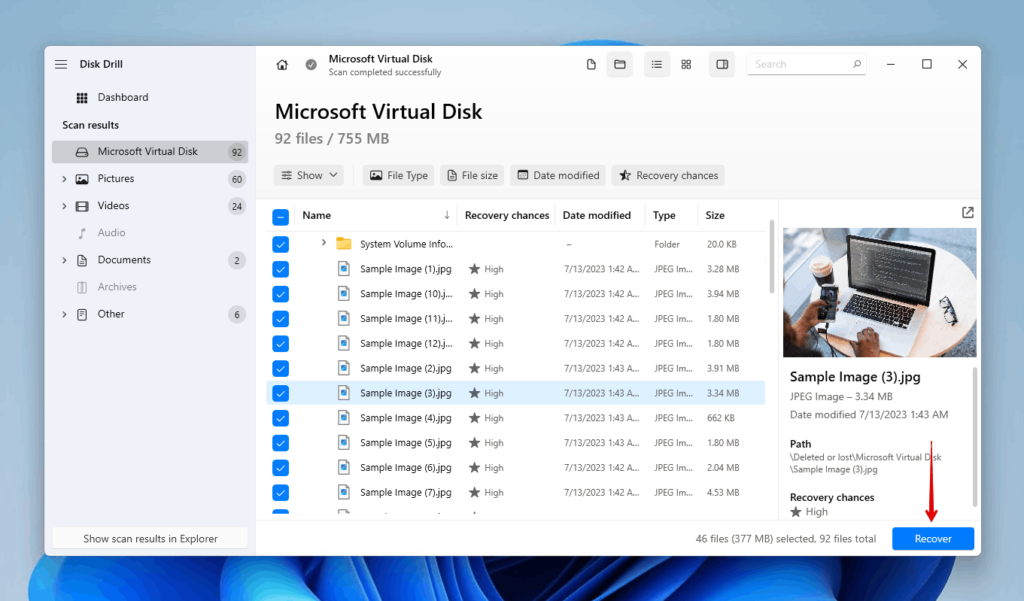1024x601 pixels.
Task: Expand the Pictures category in sidebar
Action: click(x=65, y=179)
